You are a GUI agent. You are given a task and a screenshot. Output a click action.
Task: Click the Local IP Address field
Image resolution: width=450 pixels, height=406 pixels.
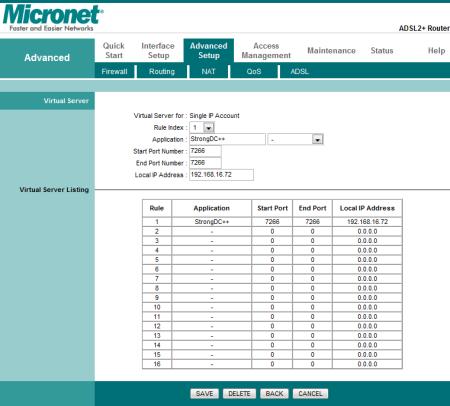(x=221, y=175)
